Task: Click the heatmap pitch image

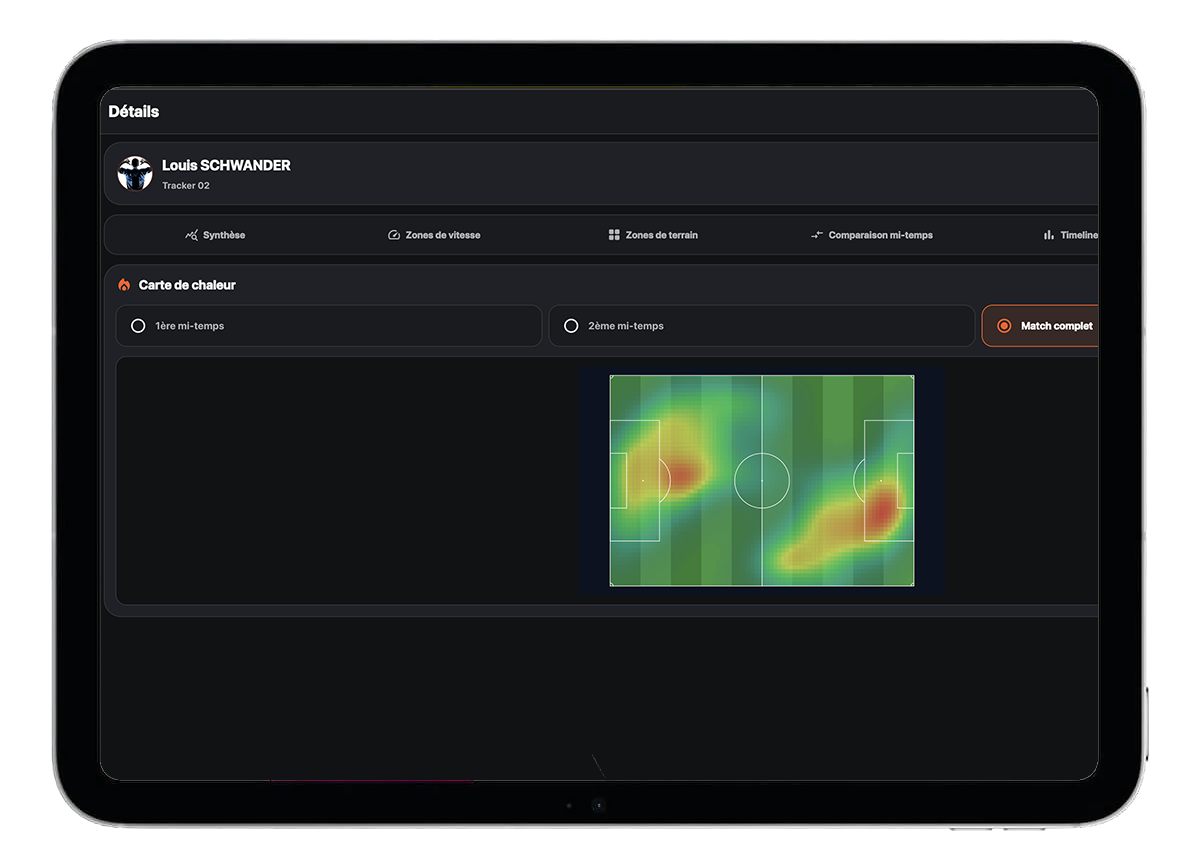Action: [762, 481]
